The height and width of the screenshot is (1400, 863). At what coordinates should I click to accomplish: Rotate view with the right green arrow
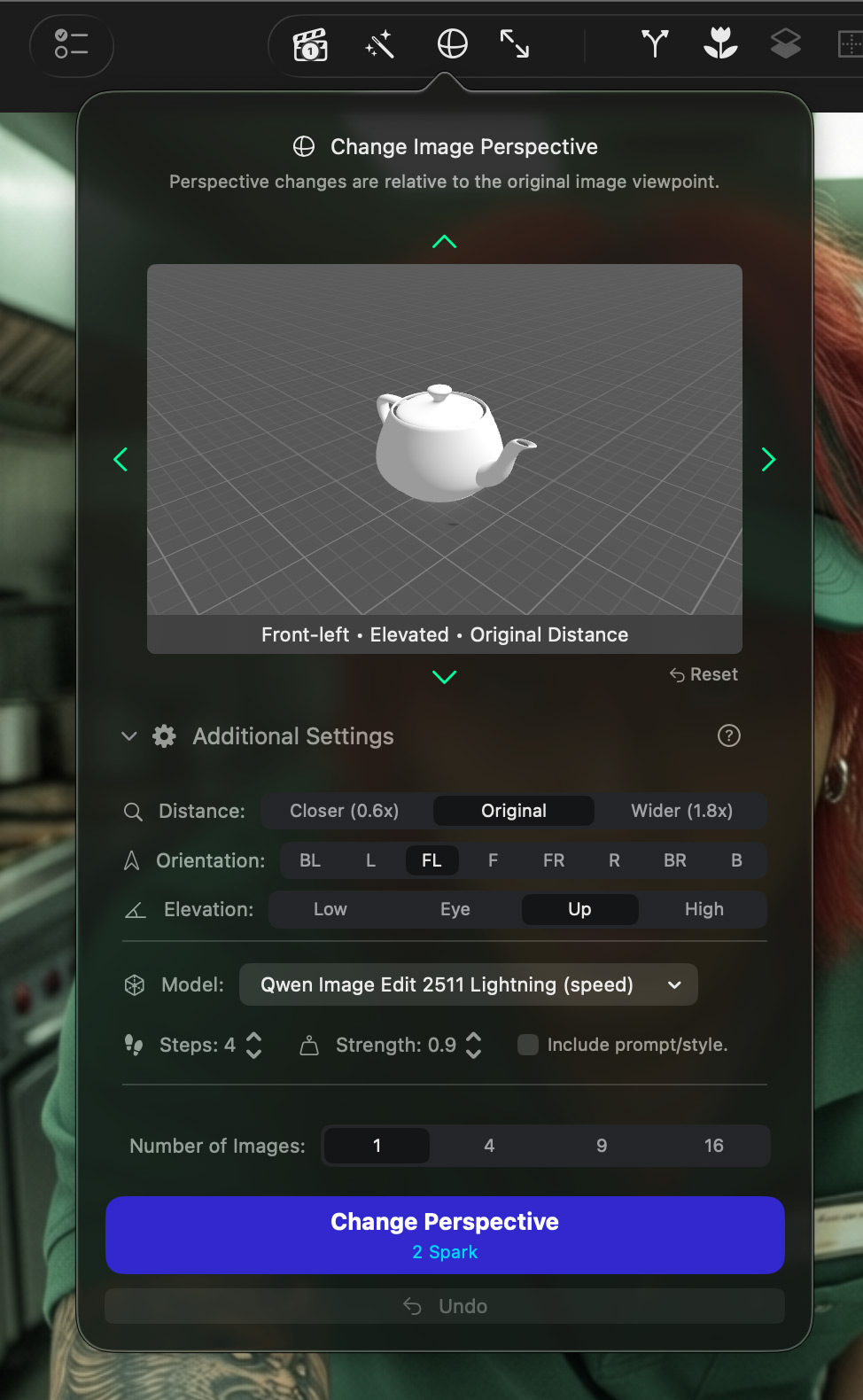point(768,459)
